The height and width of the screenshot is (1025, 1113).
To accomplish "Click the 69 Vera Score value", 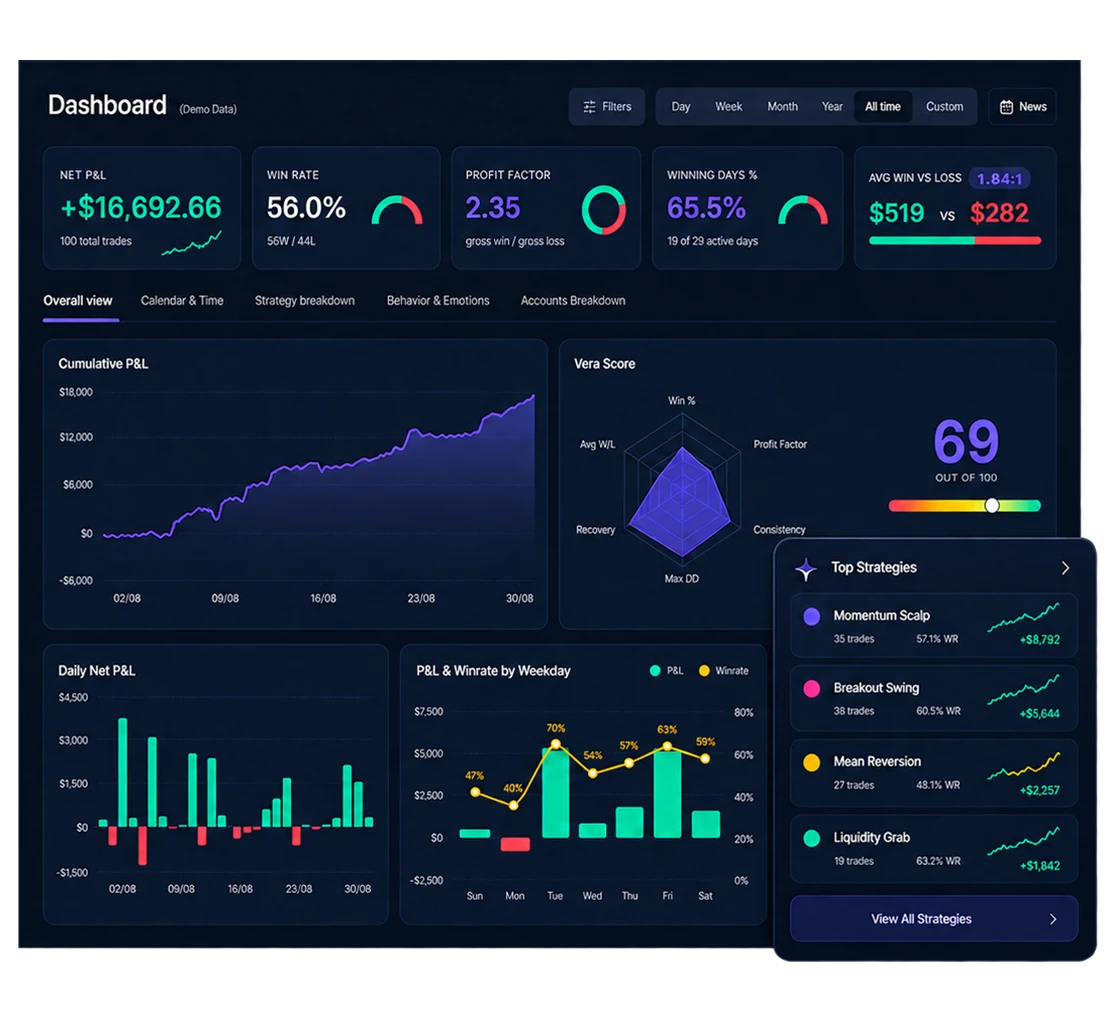I will pos(966,442).
